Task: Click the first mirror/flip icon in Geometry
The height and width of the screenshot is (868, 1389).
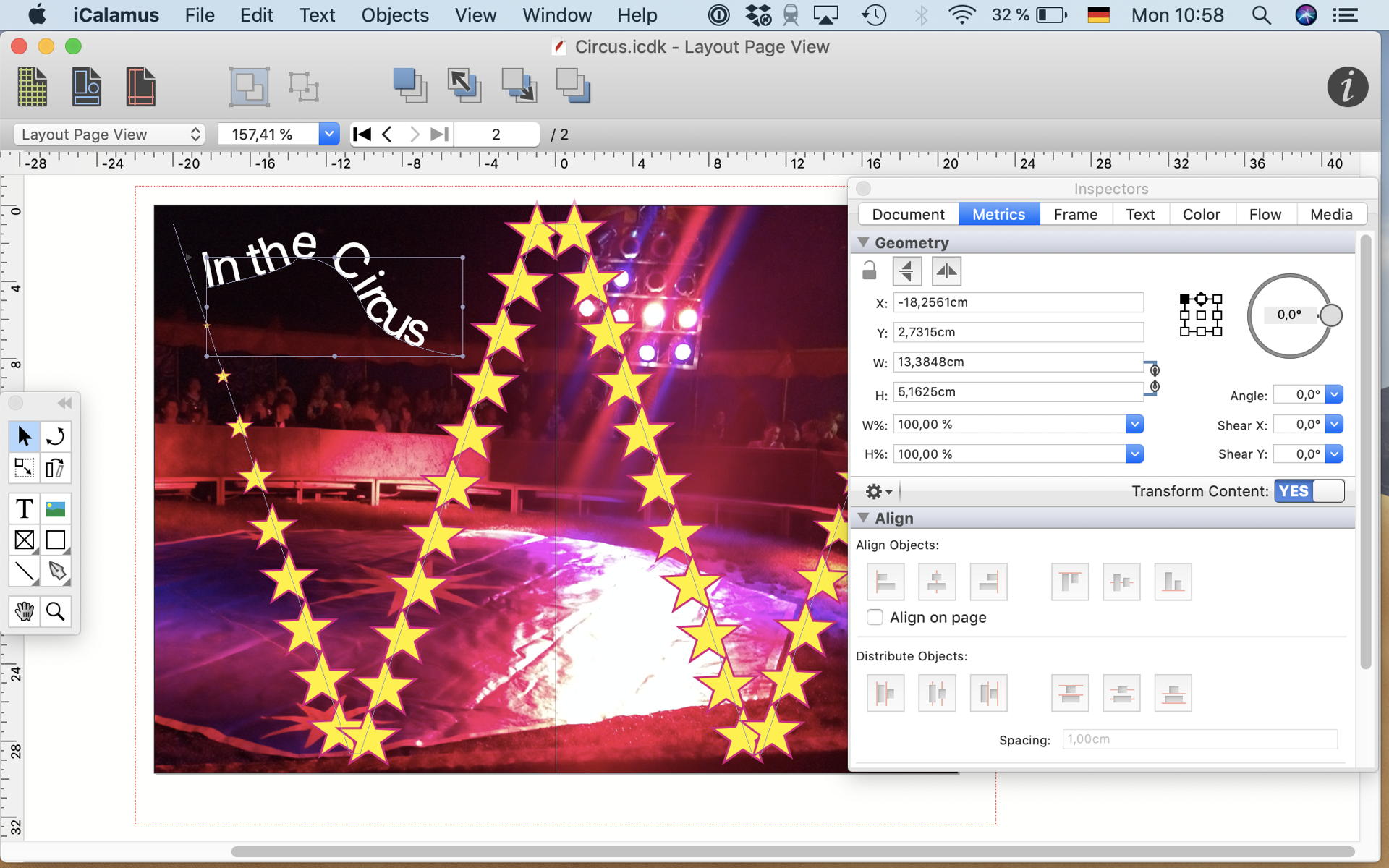Action: click(906, 272)
